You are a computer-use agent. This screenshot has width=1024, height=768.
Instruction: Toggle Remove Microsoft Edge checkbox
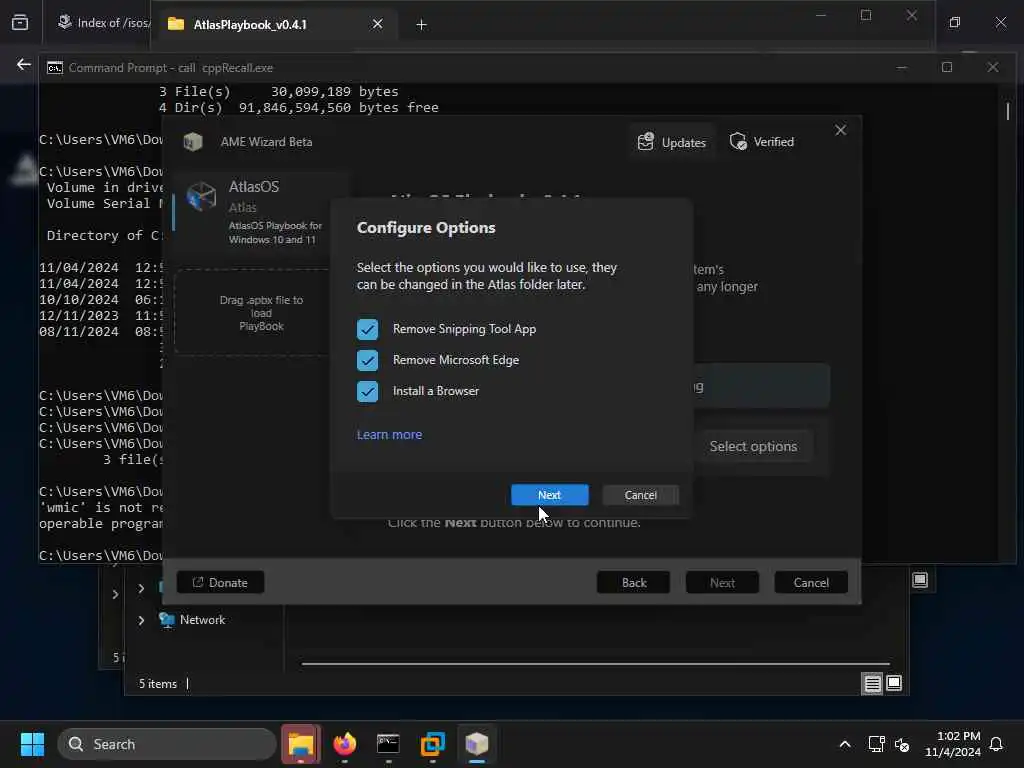tap(367, 360)
